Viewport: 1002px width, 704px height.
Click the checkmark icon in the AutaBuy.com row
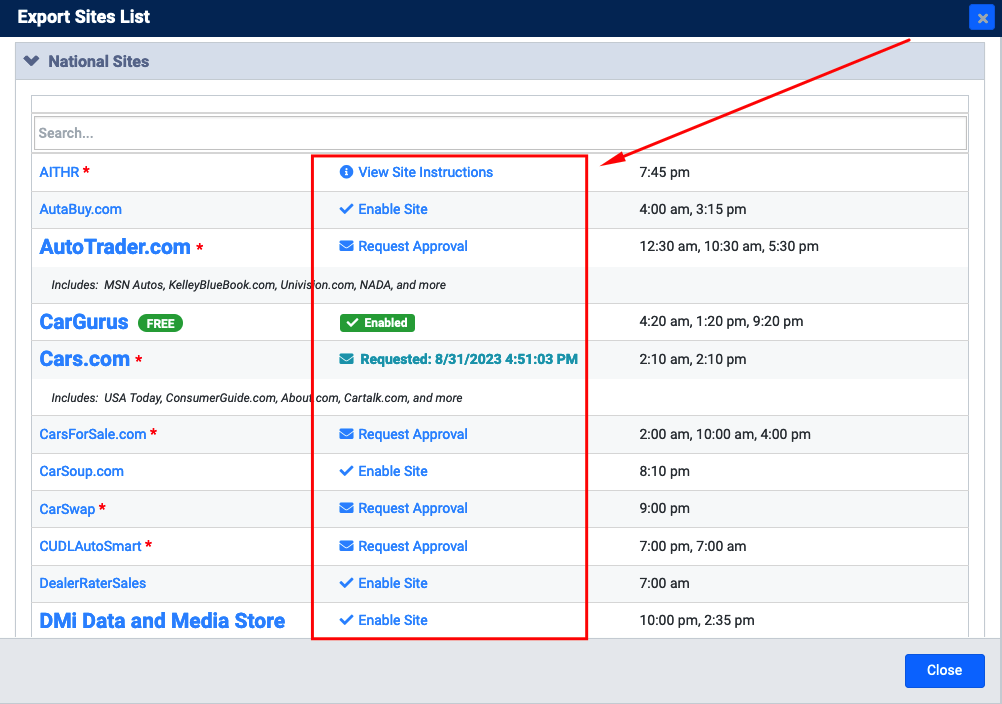[346, 209]
